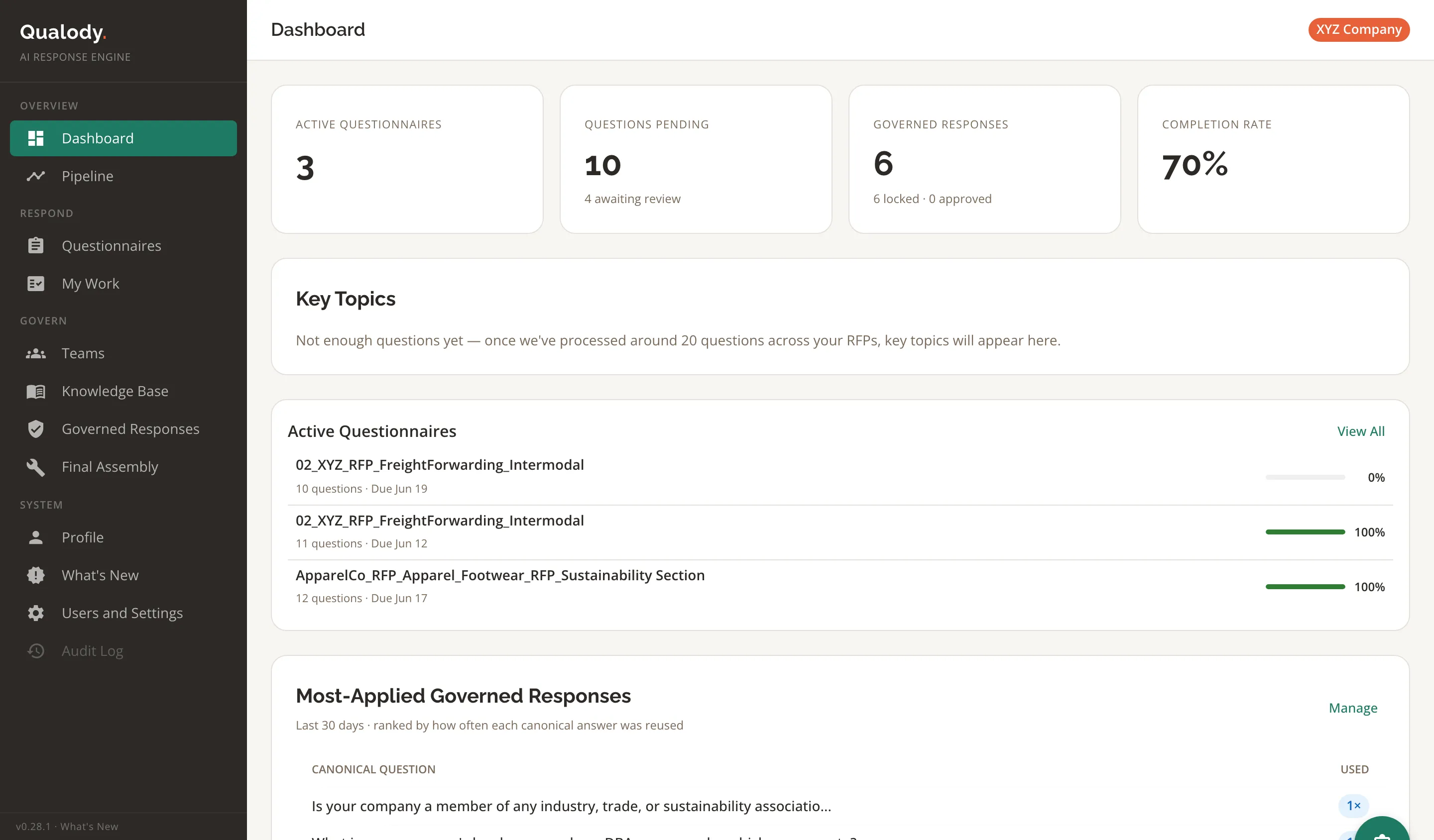Click the Key Topics heading
Screen dimensions: 1434x840
[346, 299]
